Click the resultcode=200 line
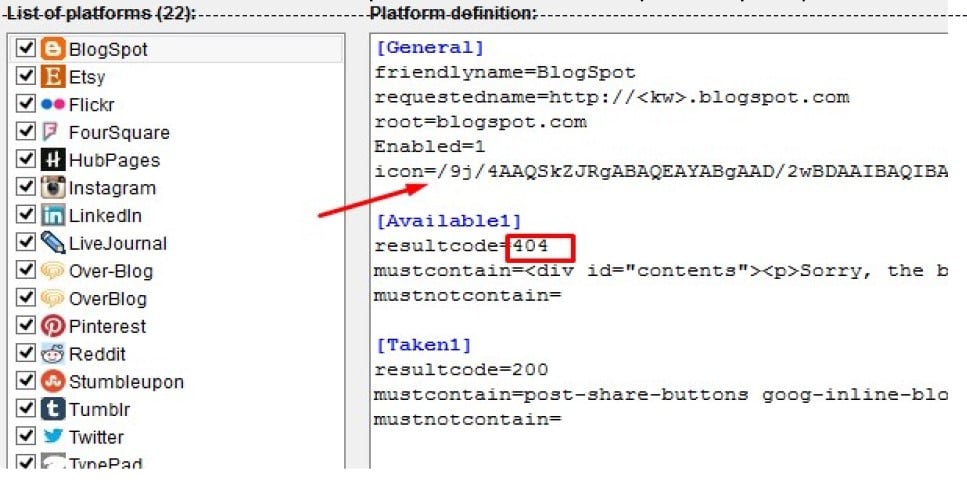This screenshot has width=967, height=504. [461, 370]
